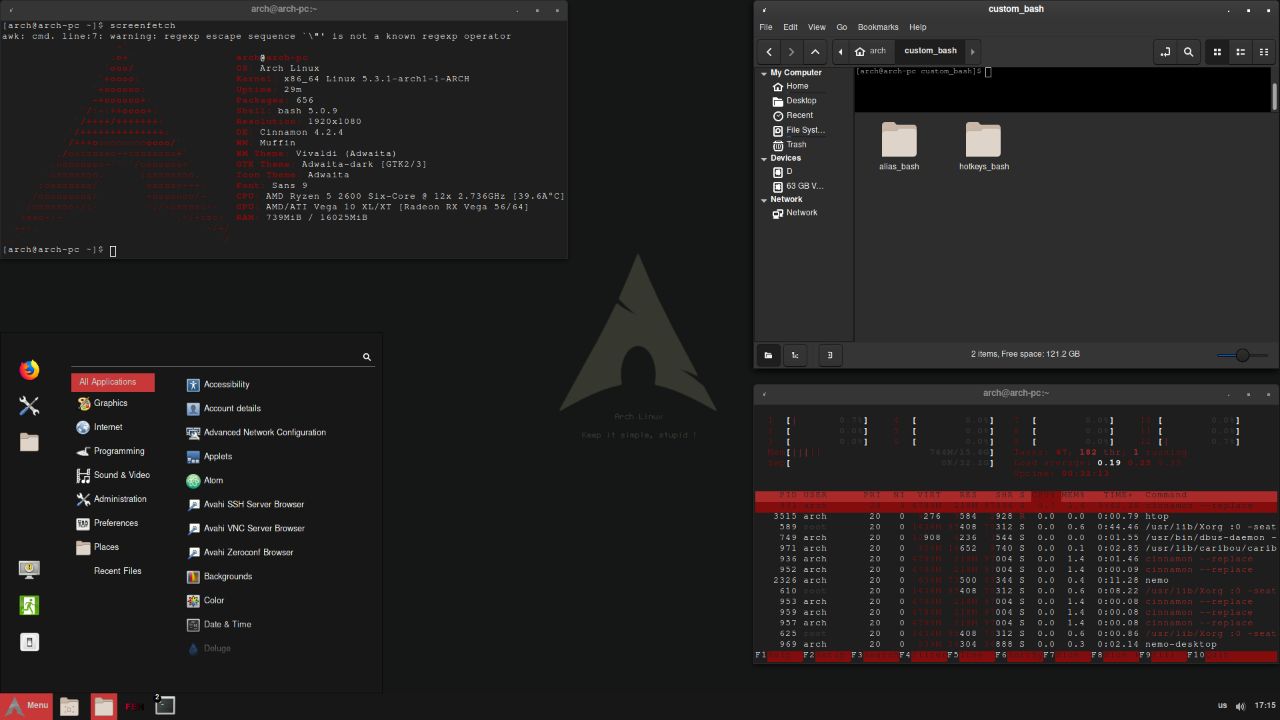The image size is (1280, 720).
Task: Click the search magnifier in application menu
Action: pos(367,357)
